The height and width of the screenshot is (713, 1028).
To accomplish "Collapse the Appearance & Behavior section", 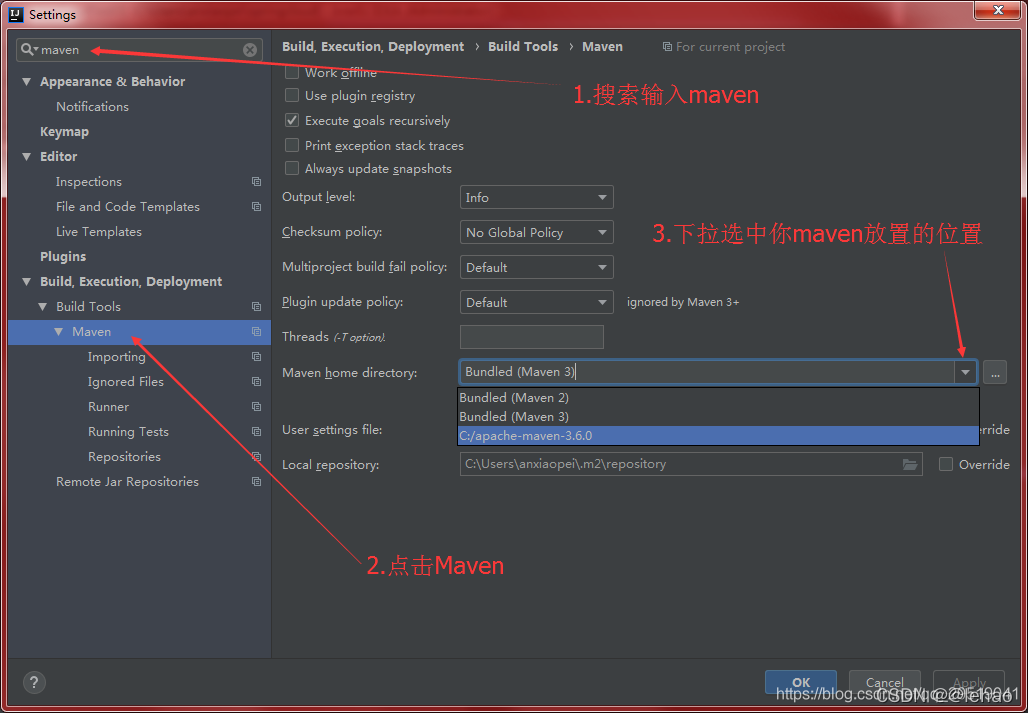I will point(26,82).
